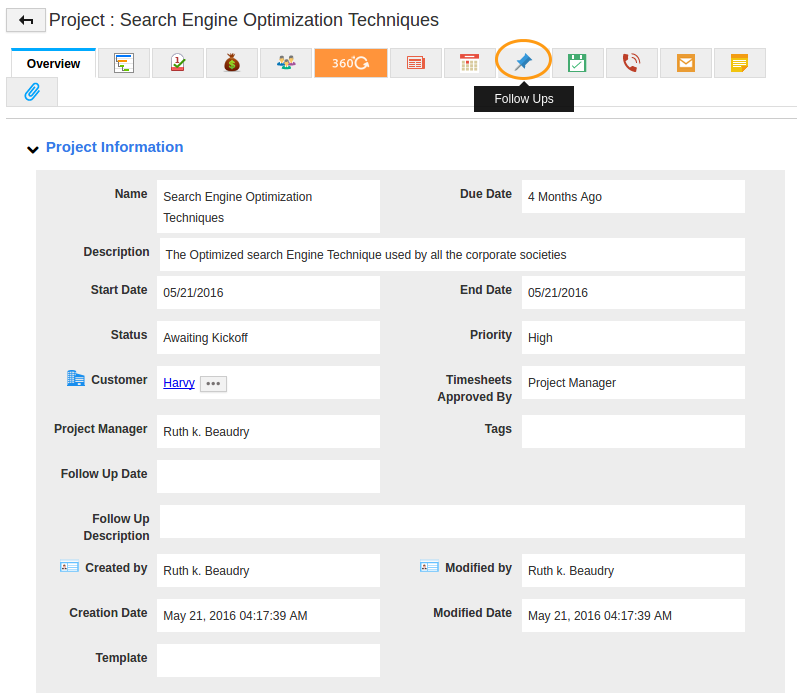Open the orange 360 view tab

pos(350,63)
